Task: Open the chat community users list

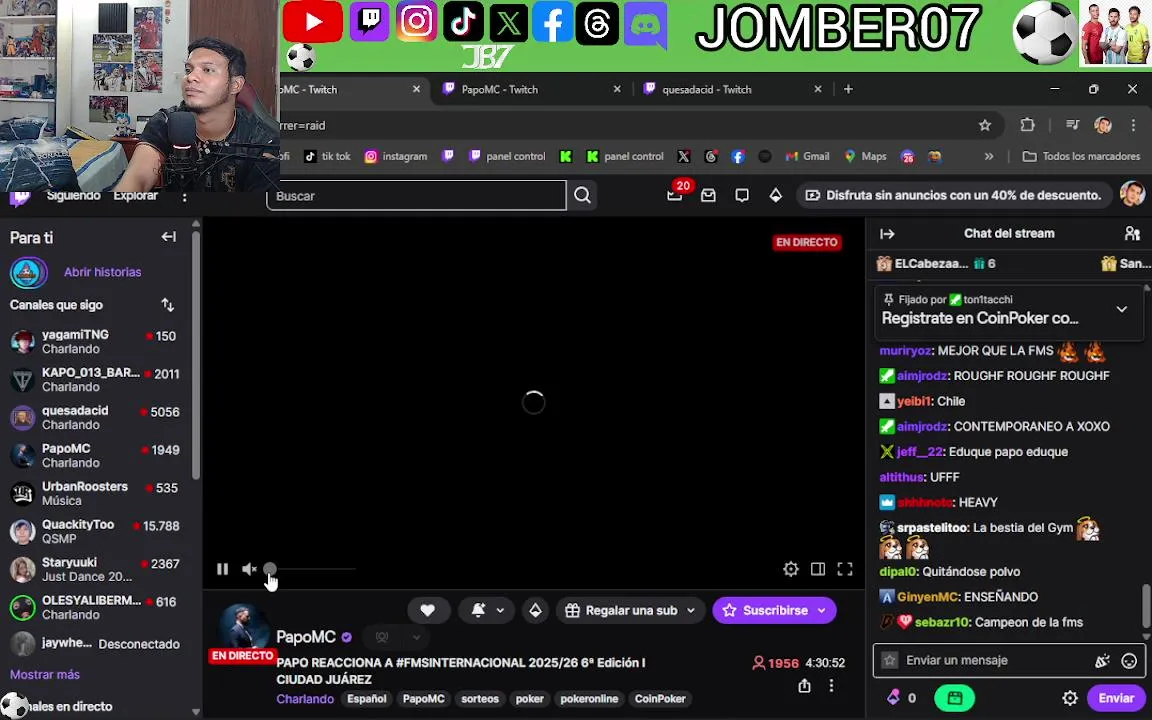Action: (1132, 234)
